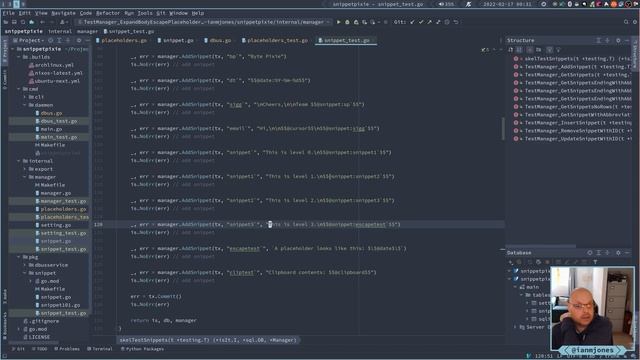Toggle sort alphabetically in Structure panel
This screenshot has width=640, height=360.
pyautogui.click(x=519, y=50)
